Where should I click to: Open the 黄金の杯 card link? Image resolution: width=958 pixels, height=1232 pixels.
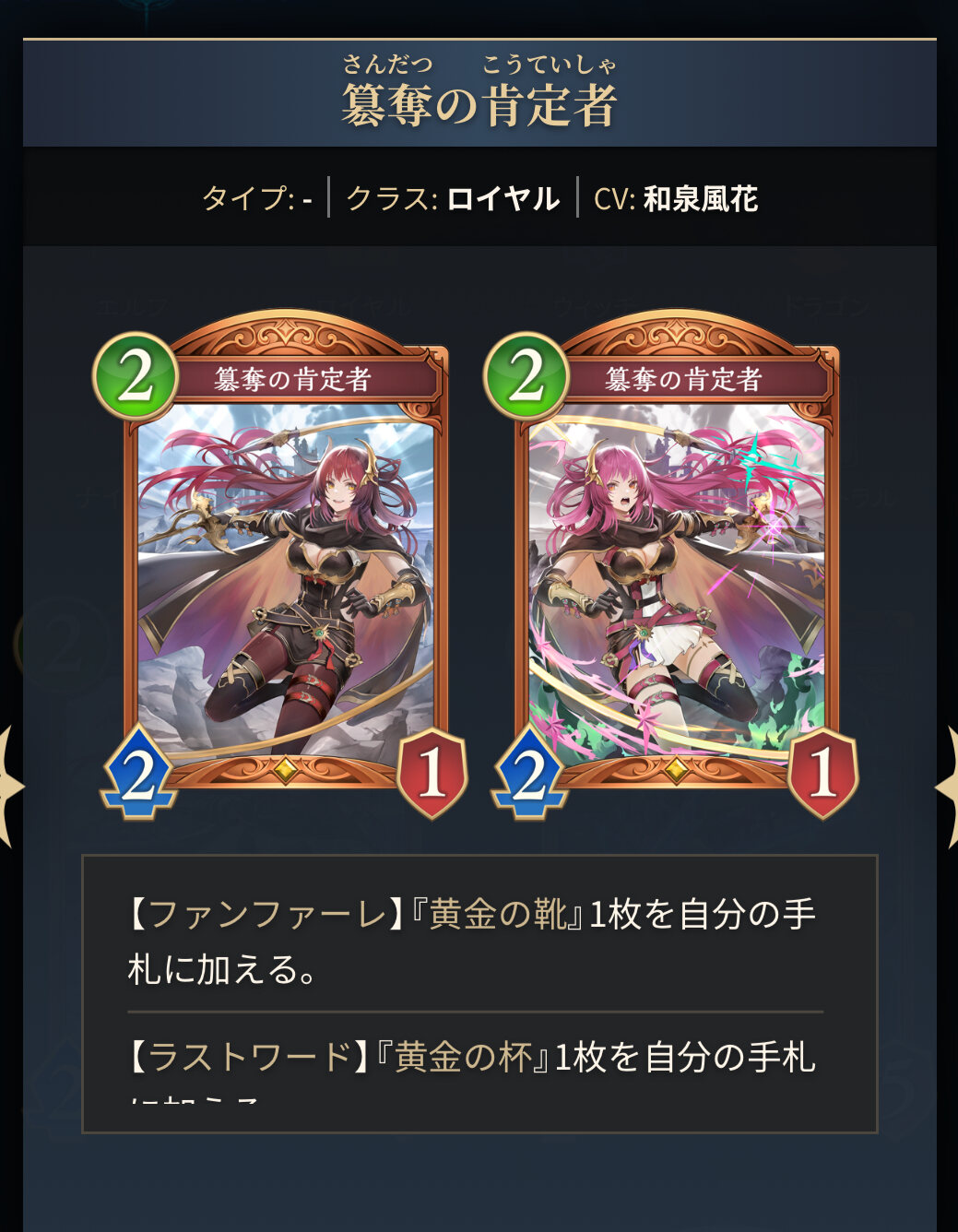click(x=464, y=1057)
